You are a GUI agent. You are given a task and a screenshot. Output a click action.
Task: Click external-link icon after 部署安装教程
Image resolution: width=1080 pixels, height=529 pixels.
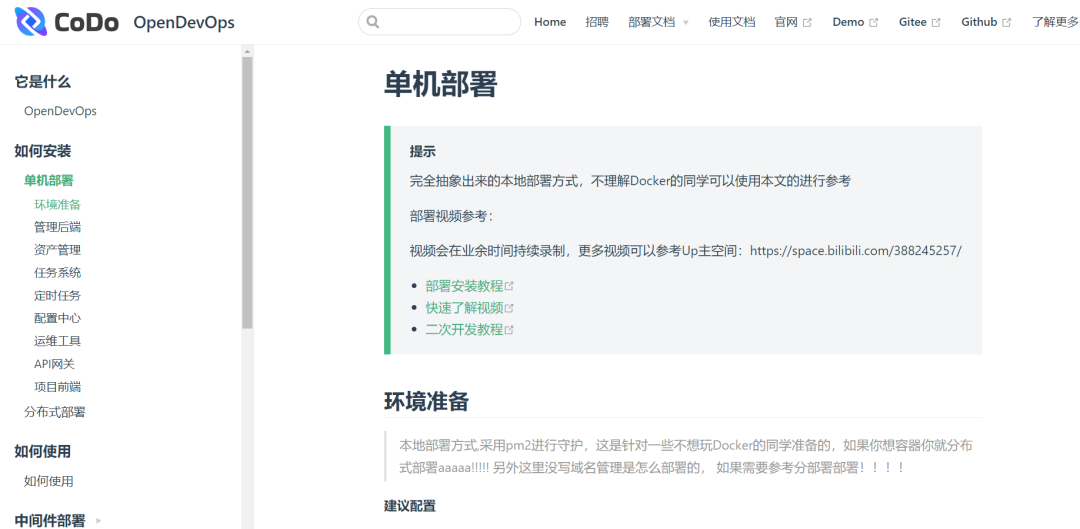509,286
